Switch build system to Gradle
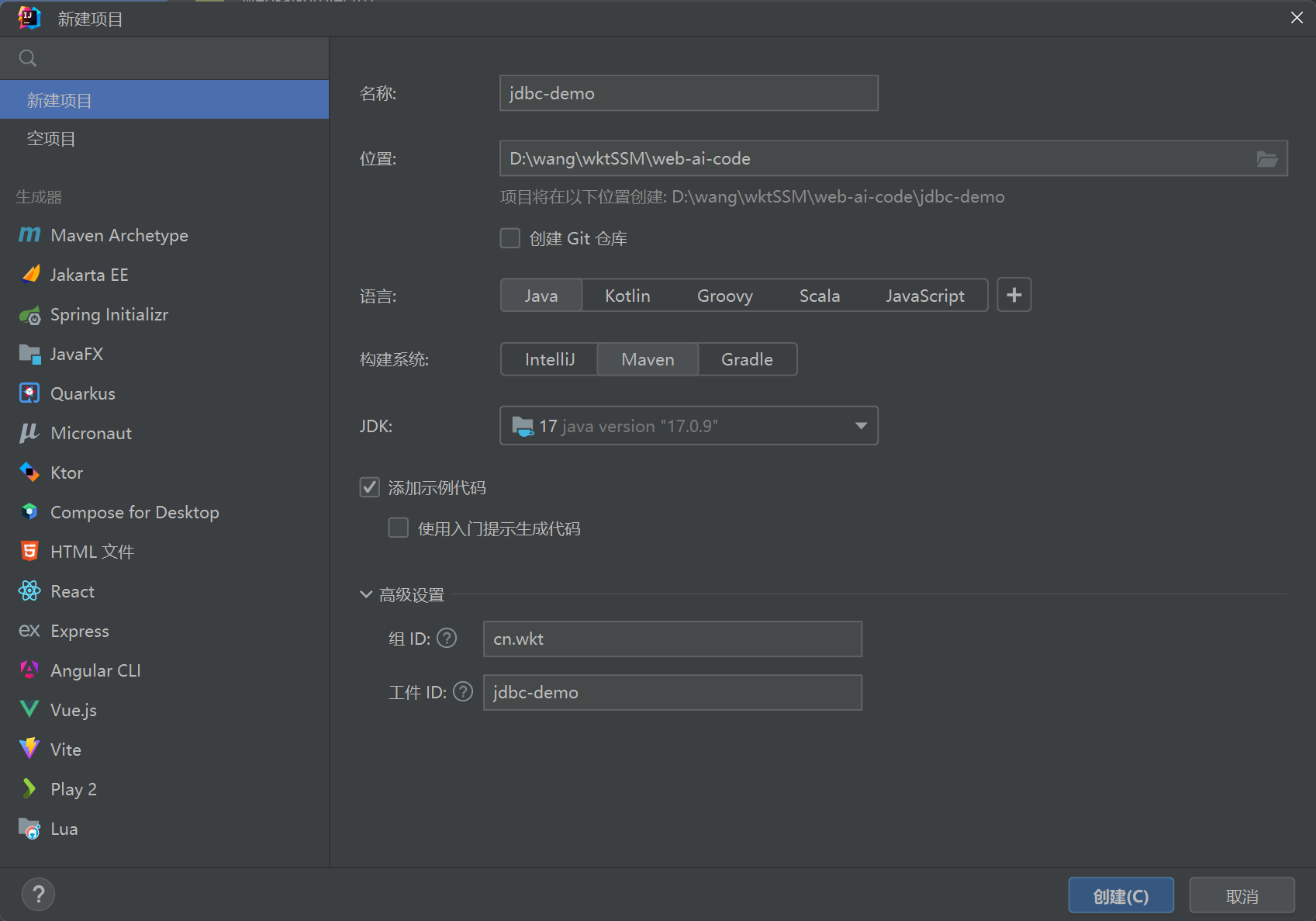The width and height of the screenshot is (1316, 921). coord(746,359)
